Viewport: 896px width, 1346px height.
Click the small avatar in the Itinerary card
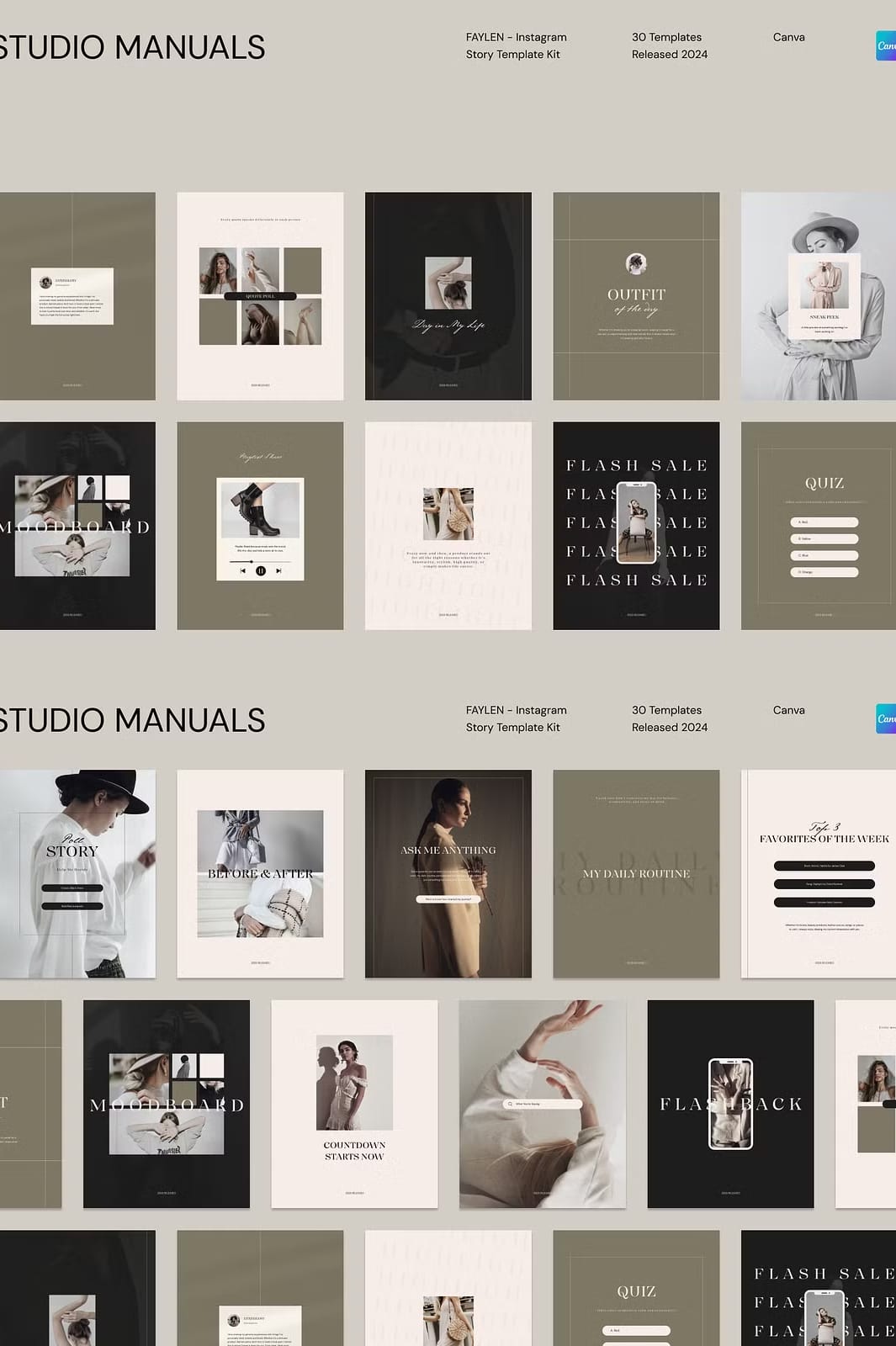[46, 283]
